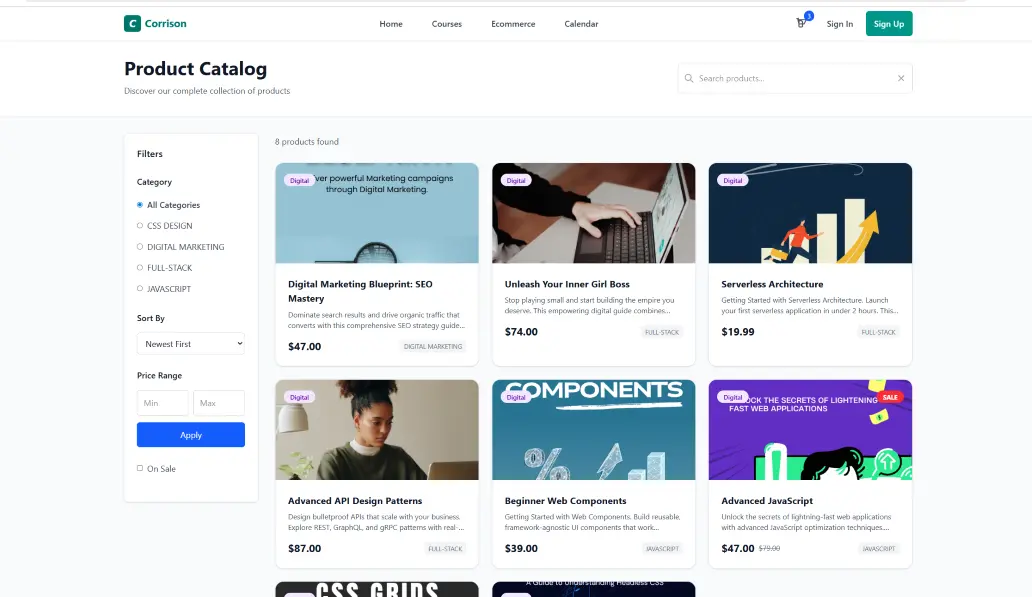Click the FULL-STACK tag on Advanced API Design Patterns
Screen dimensions: 1032x597
[446, 548]
